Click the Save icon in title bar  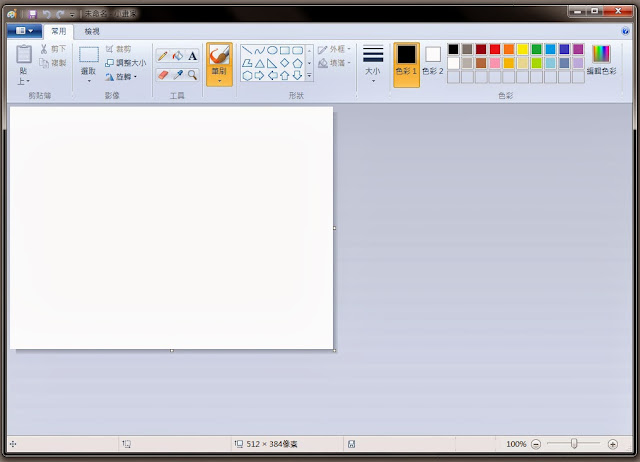33,14
